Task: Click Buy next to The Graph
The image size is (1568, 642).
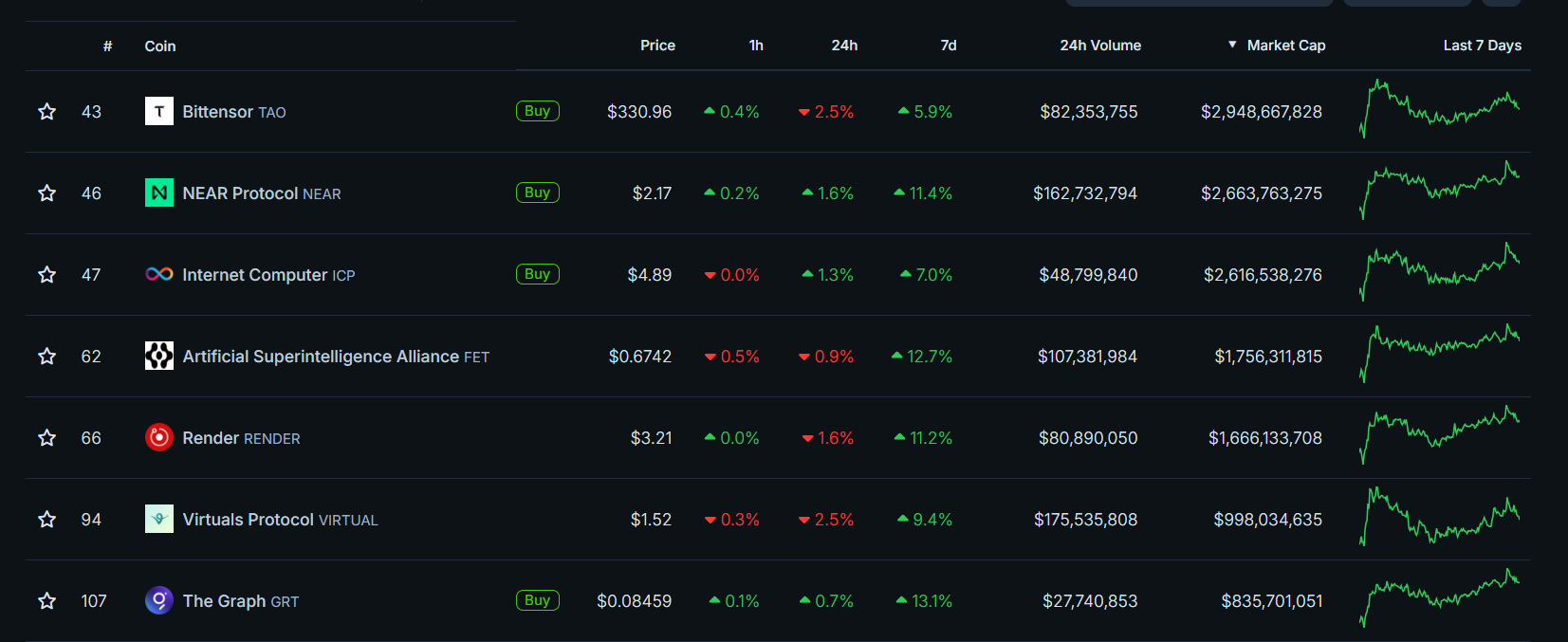Action: [538, 600]
